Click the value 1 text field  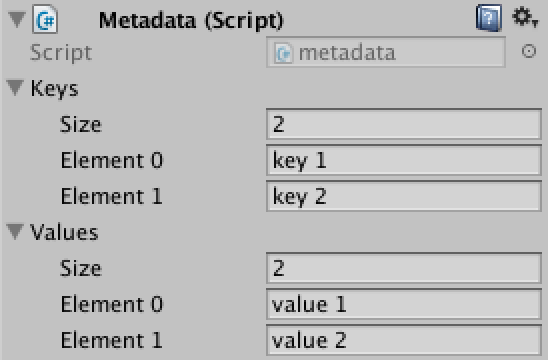pos(404,304)
